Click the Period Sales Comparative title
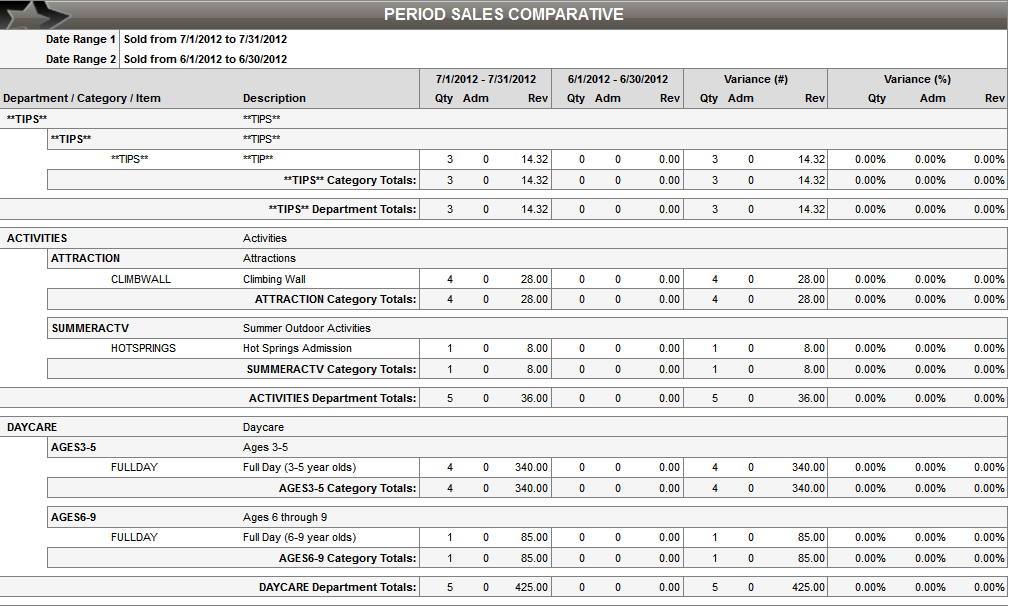The height and width of the screenshot is (606, 1019). pyautogui.click(x=504, y=14)
